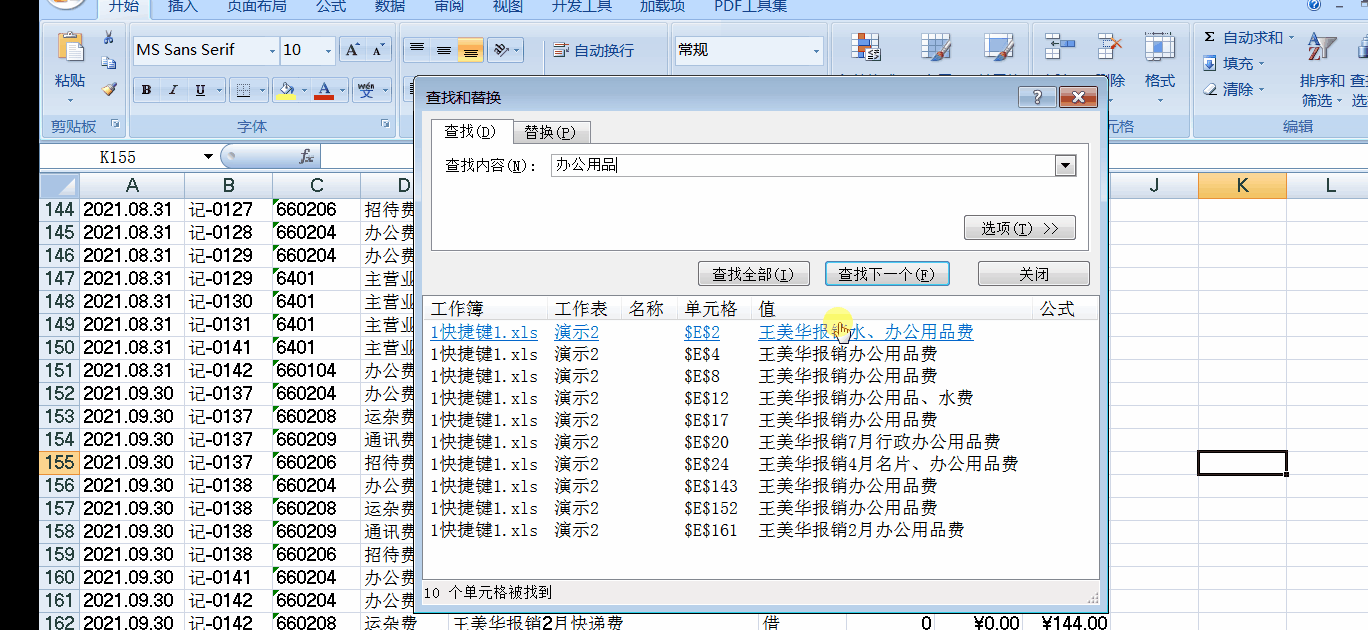
Task: Toggle Bold formatting
Action: pyautogui.click(x=147, y=91)
